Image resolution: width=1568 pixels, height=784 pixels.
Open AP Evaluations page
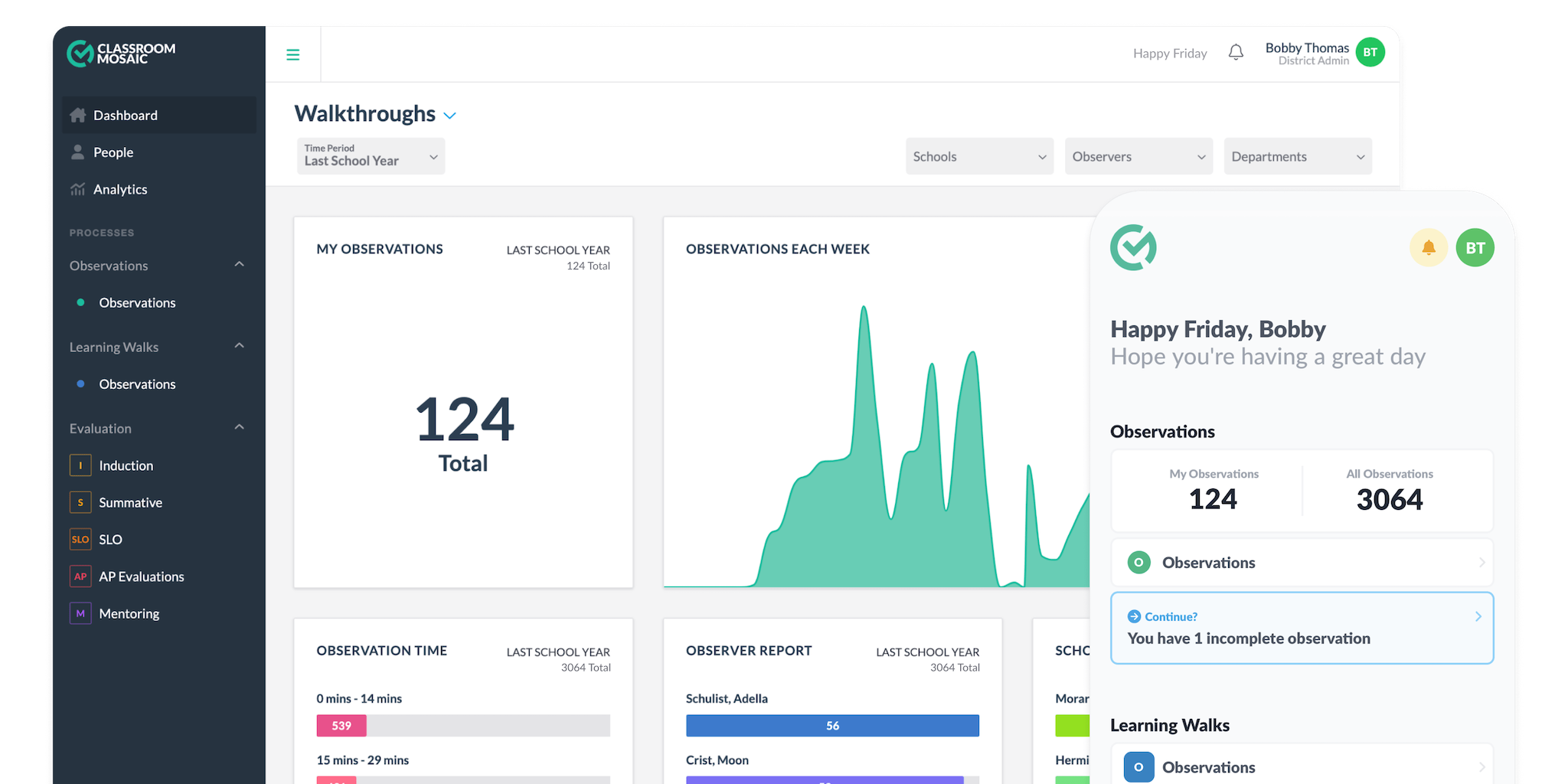pyautogui.click(x=142, y=577)
